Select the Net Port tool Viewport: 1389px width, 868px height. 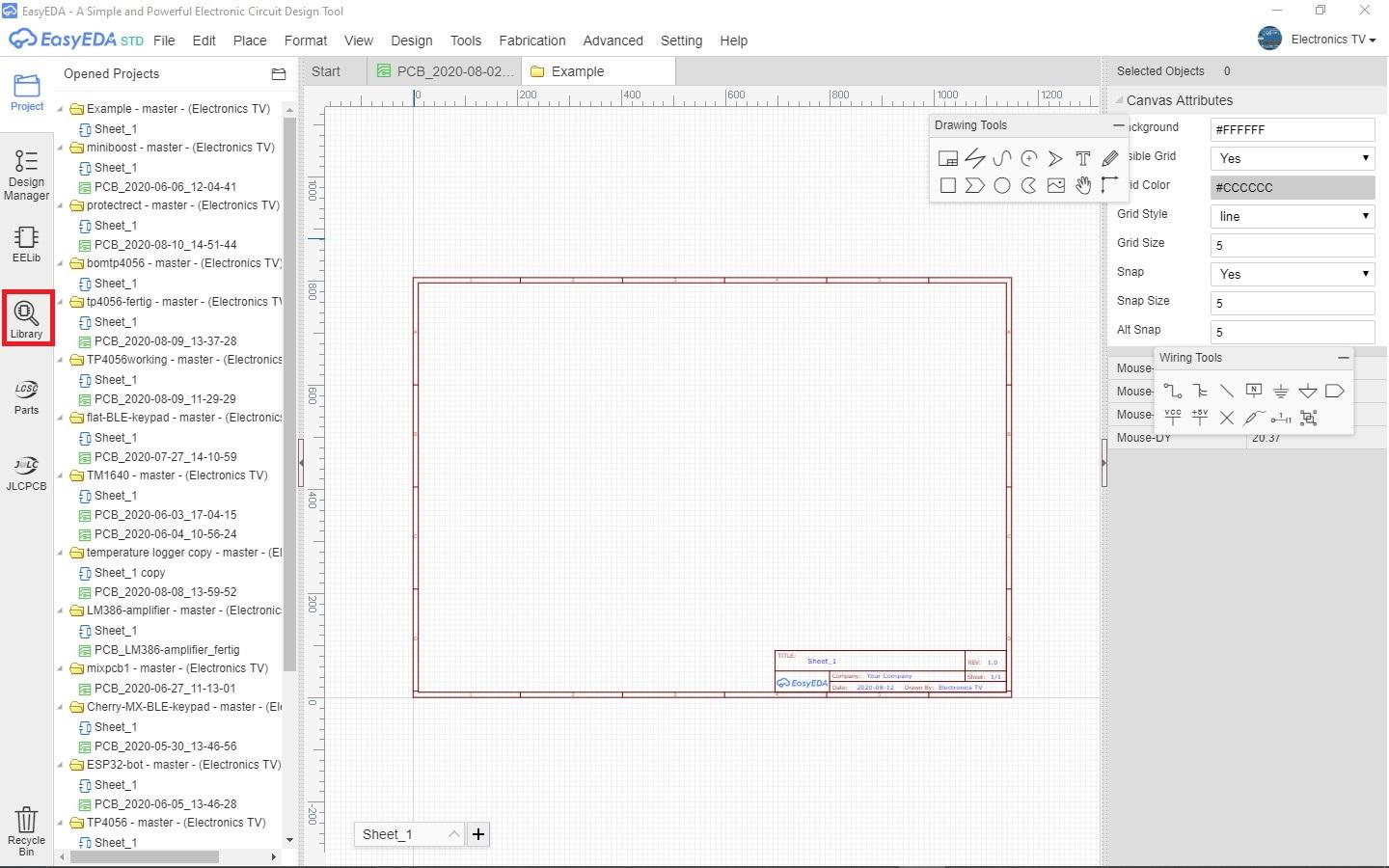[x=1335, y=391]
